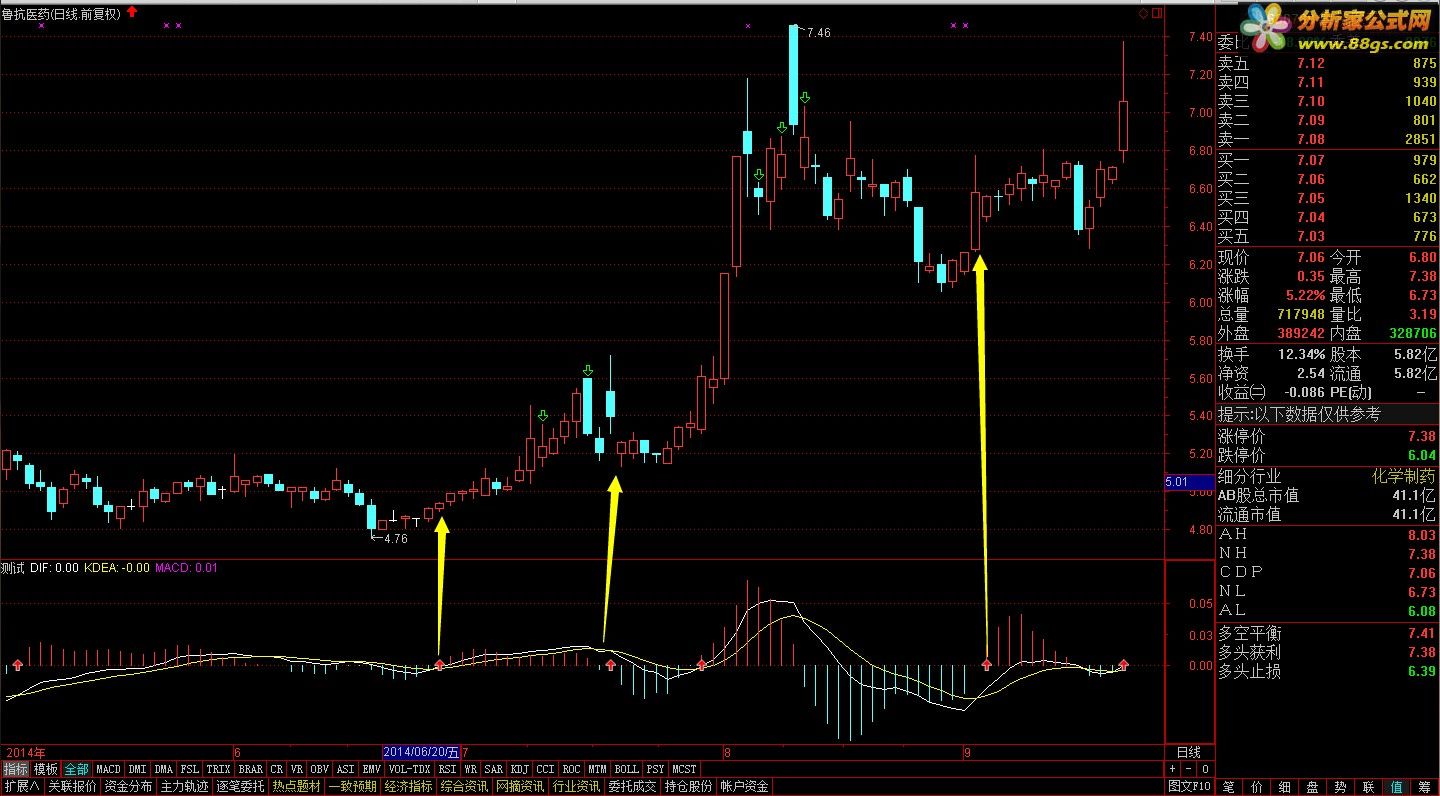Click the first purple x info marker at top left
This screenshot has width=1440, height=796.
point(41,25)
